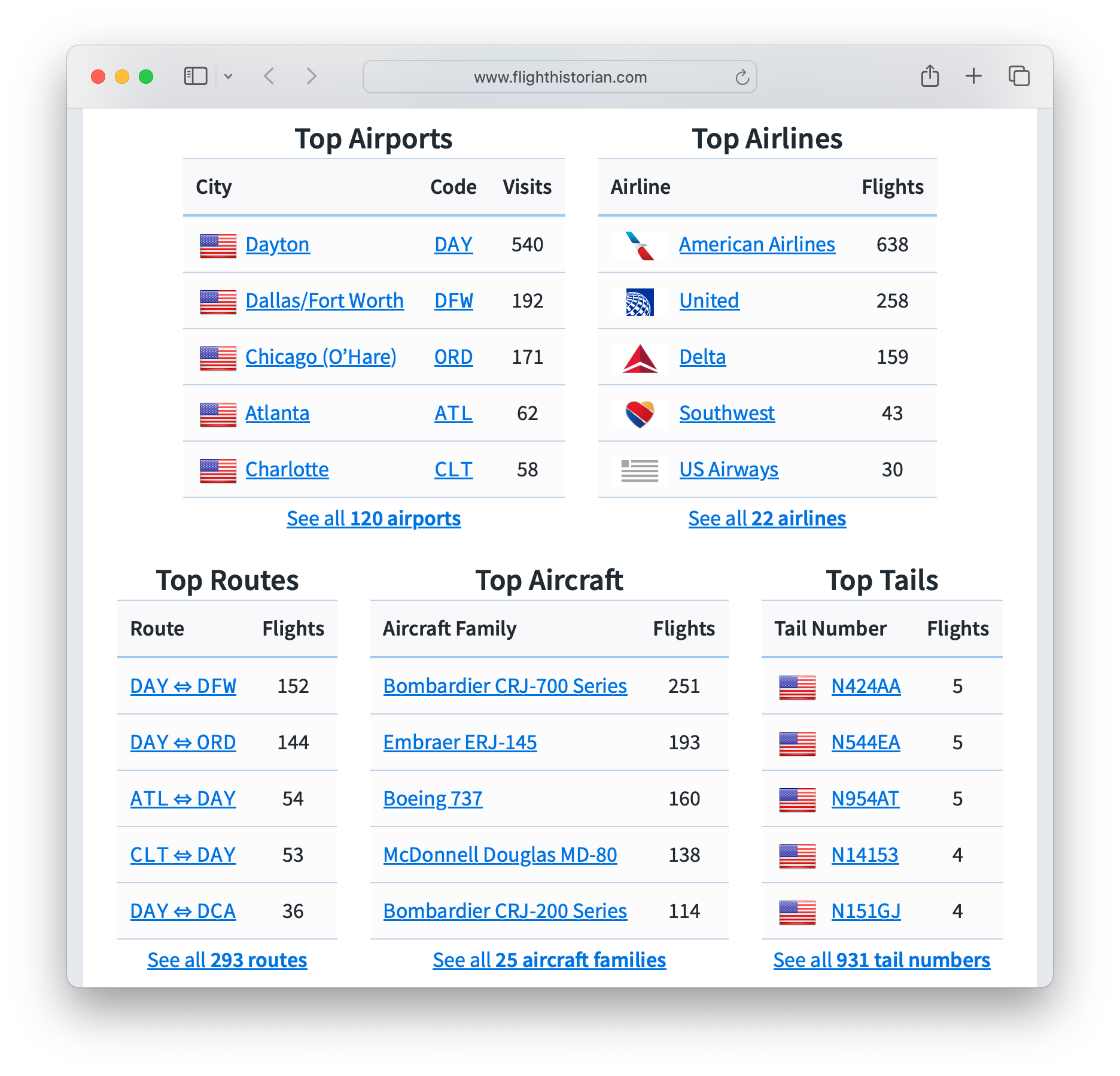Screen dimensions: 1120x1076
Task: Expand the sidebar options dropdown chevron
Action: pyautogui.click(x=228, y=77)
